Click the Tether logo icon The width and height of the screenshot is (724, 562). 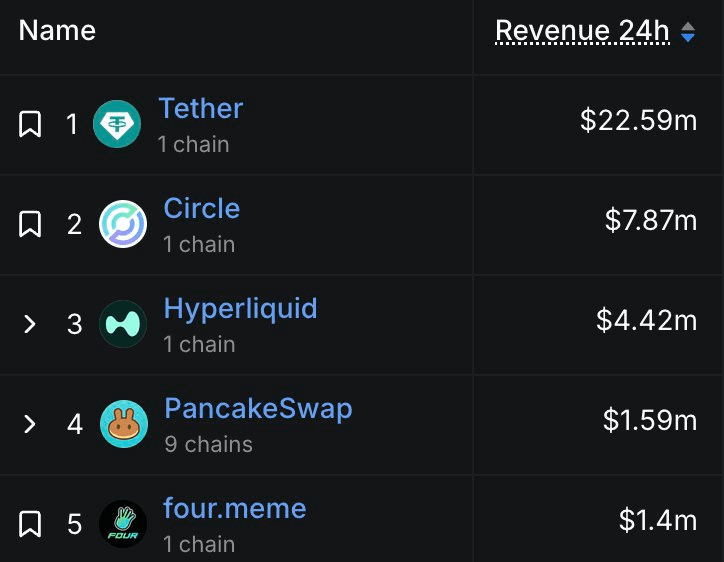point(117,125)
